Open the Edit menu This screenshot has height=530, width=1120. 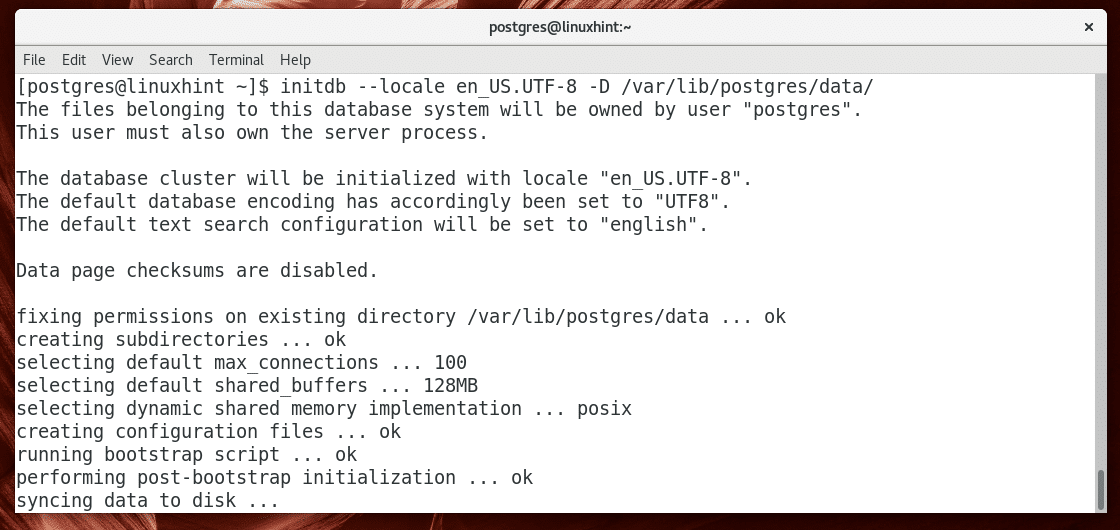point(74,60)
